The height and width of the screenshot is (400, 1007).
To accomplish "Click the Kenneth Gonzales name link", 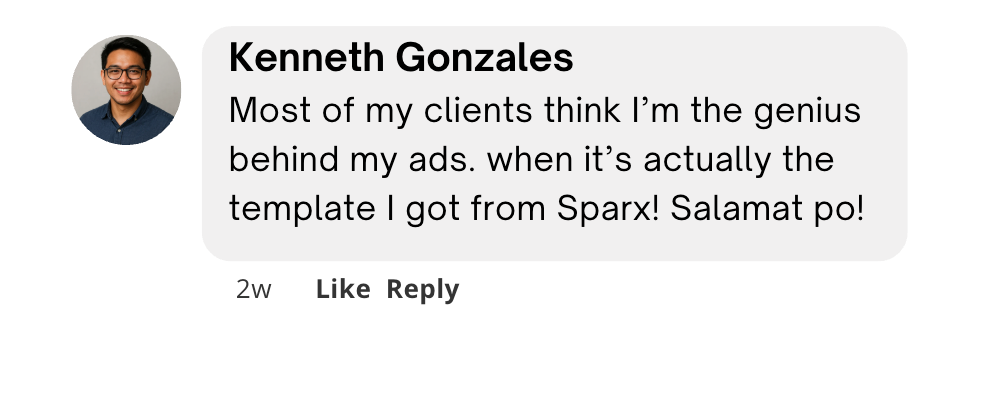I will 401,58.
